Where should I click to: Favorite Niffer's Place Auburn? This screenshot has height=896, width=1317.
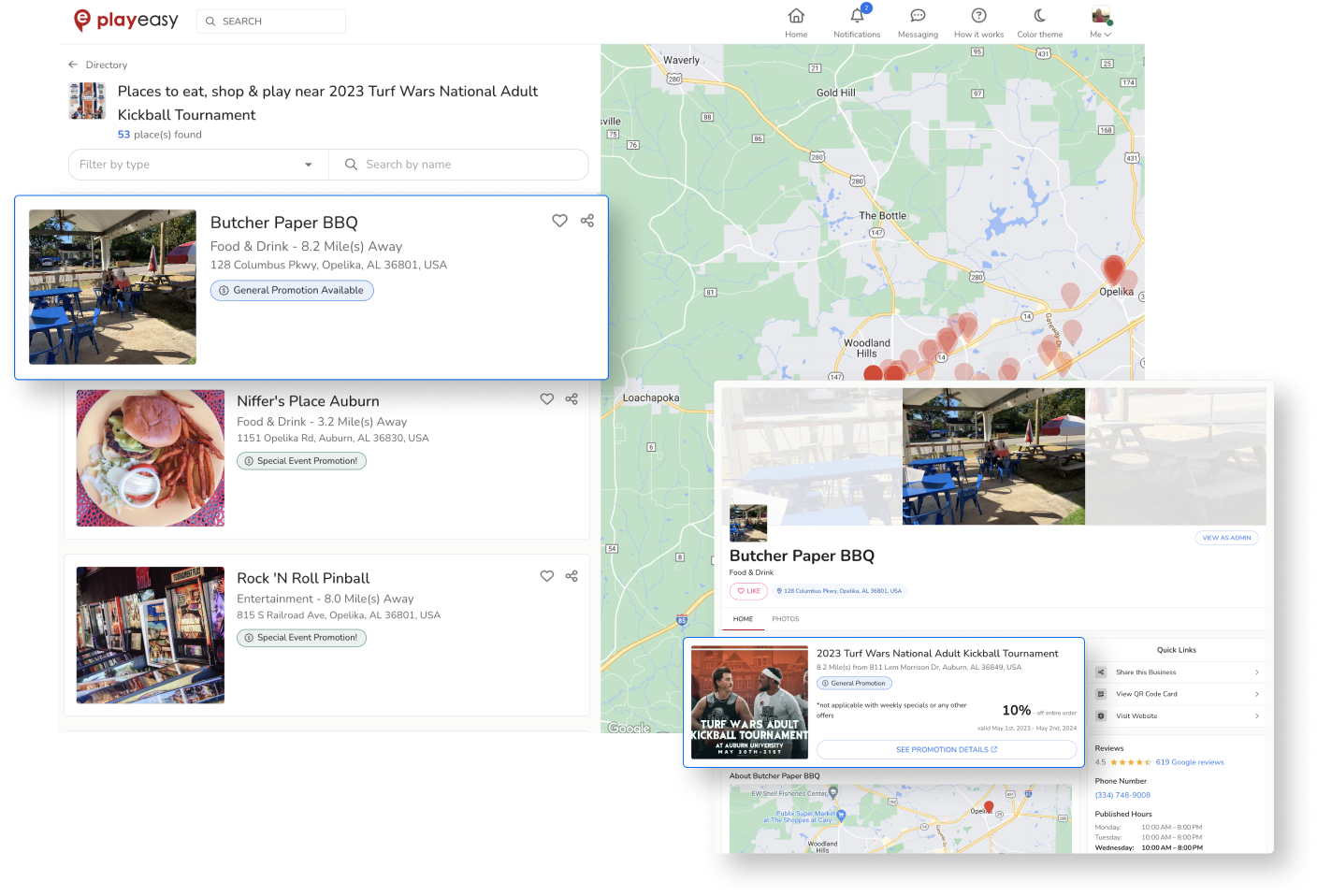pyautogui.click(x=547, y=399)
